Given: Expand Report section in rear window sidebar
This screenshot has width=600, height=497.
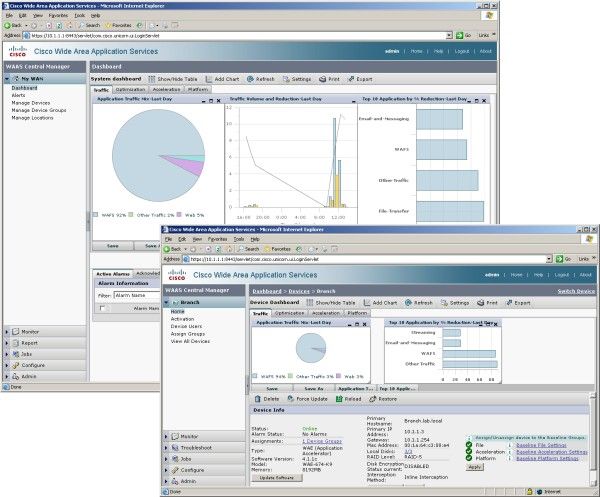Looking at the screenshot, I should click(45, 343).
